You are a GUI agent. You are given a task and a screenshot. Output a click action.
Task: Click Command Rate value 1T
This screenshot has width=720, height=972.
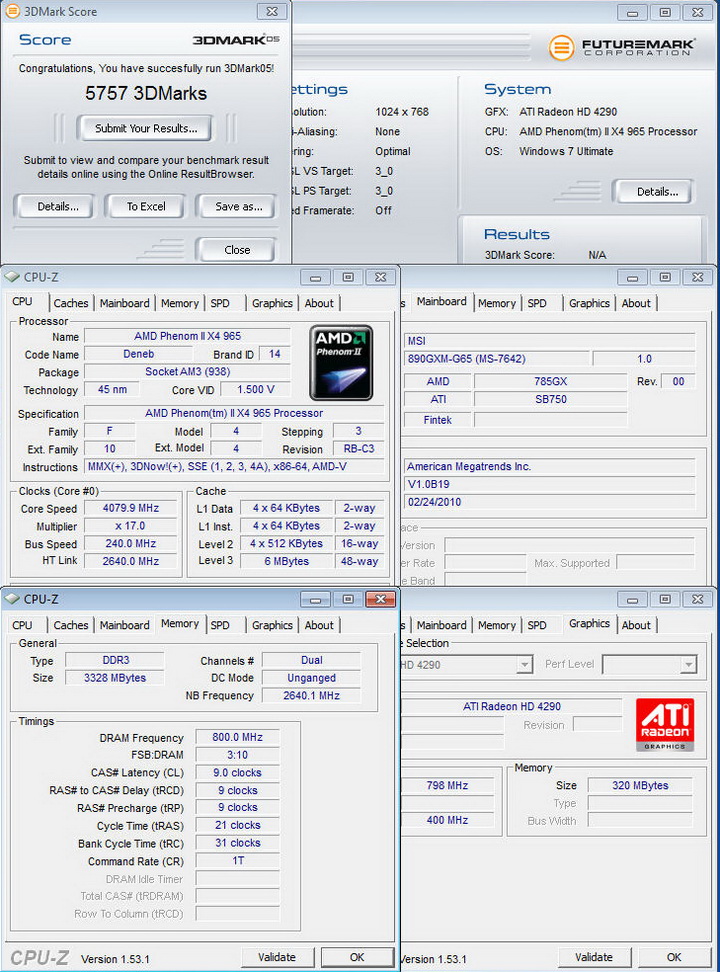point(238,861)
